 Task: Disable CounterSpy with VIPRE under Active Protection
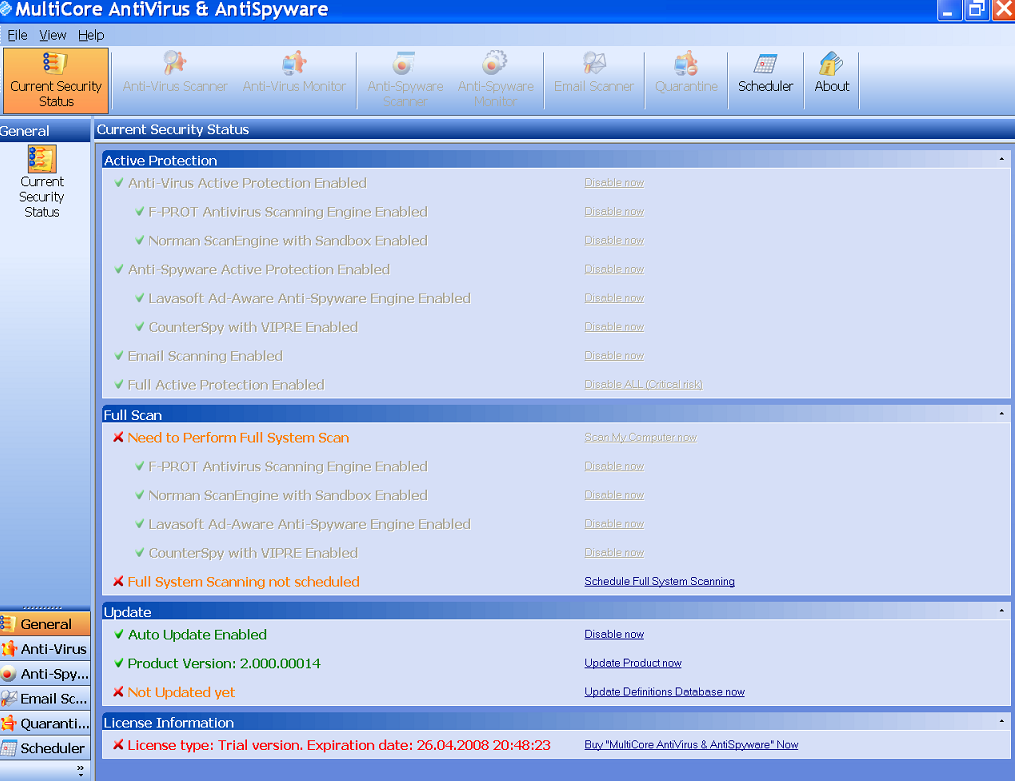(614, 327)
